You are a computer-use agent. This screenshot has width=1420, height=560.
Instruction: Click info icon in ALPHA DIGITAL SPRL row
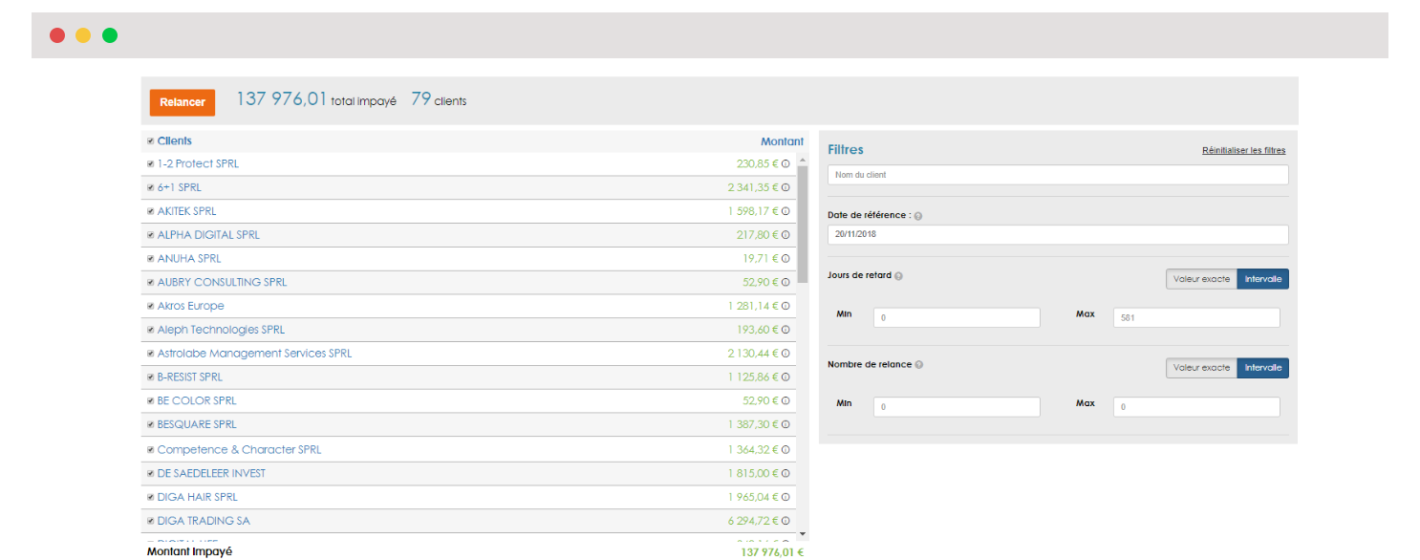pos(786,235)
